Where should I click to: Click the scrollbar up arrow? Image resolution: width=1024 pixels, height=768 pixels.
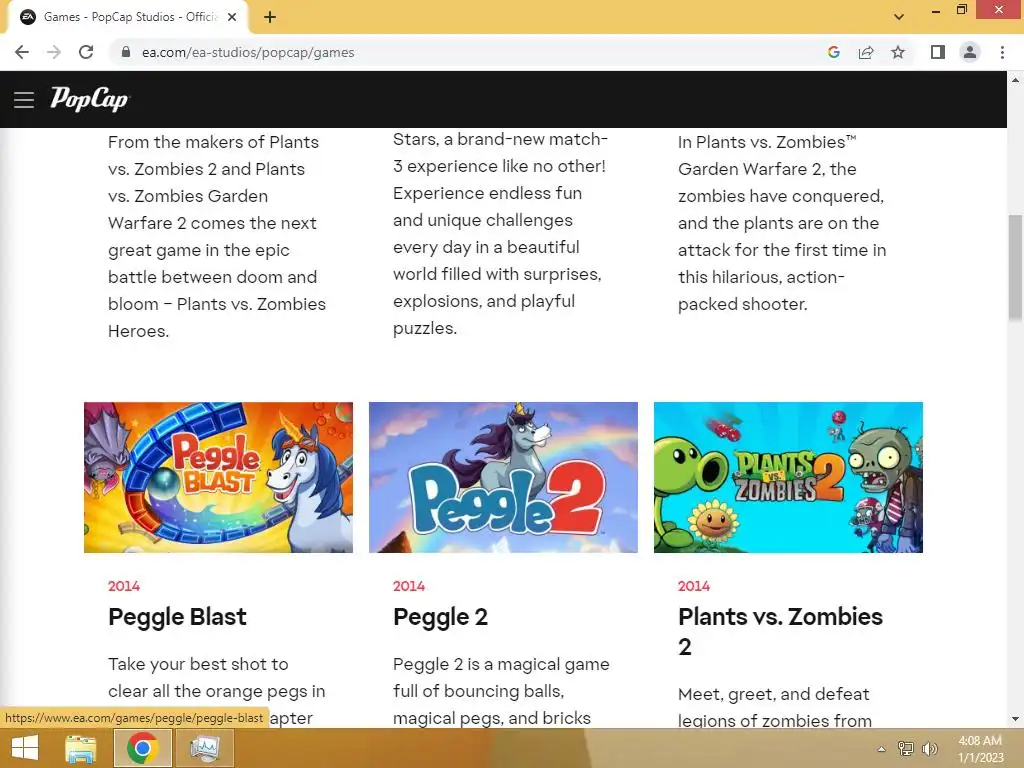[1015, 80]
